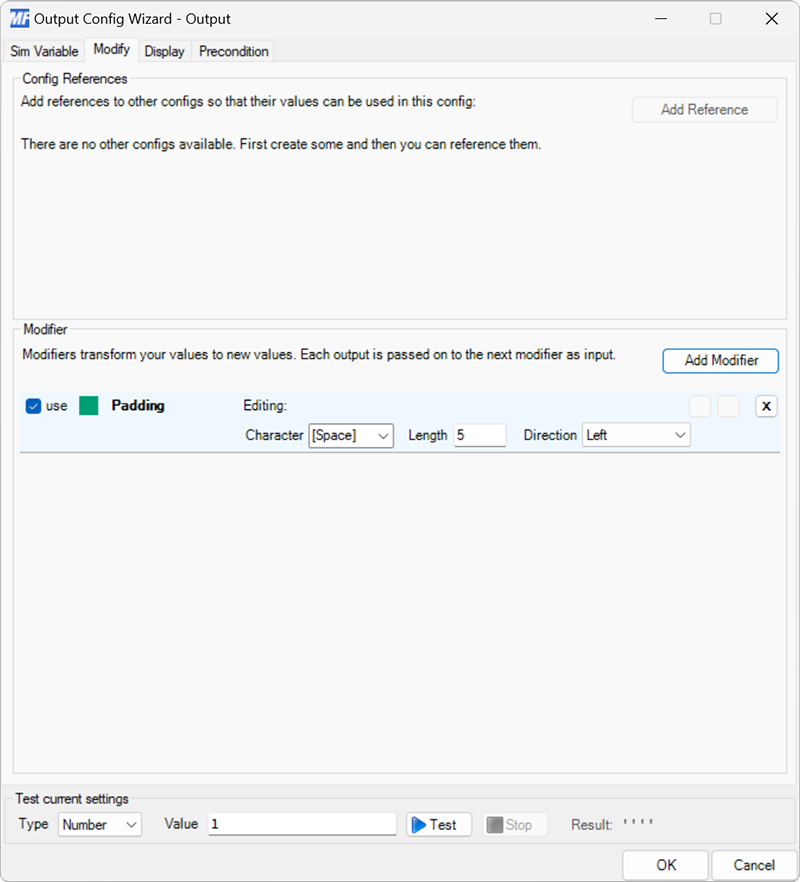800x882 pixels.
Task: Click the green swatch beside Padding
Action: tap(89, 405)
